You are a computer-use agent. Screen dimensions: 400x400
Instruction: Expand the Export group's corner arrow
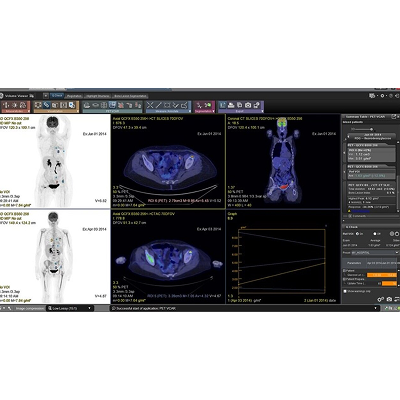point(262,111)
